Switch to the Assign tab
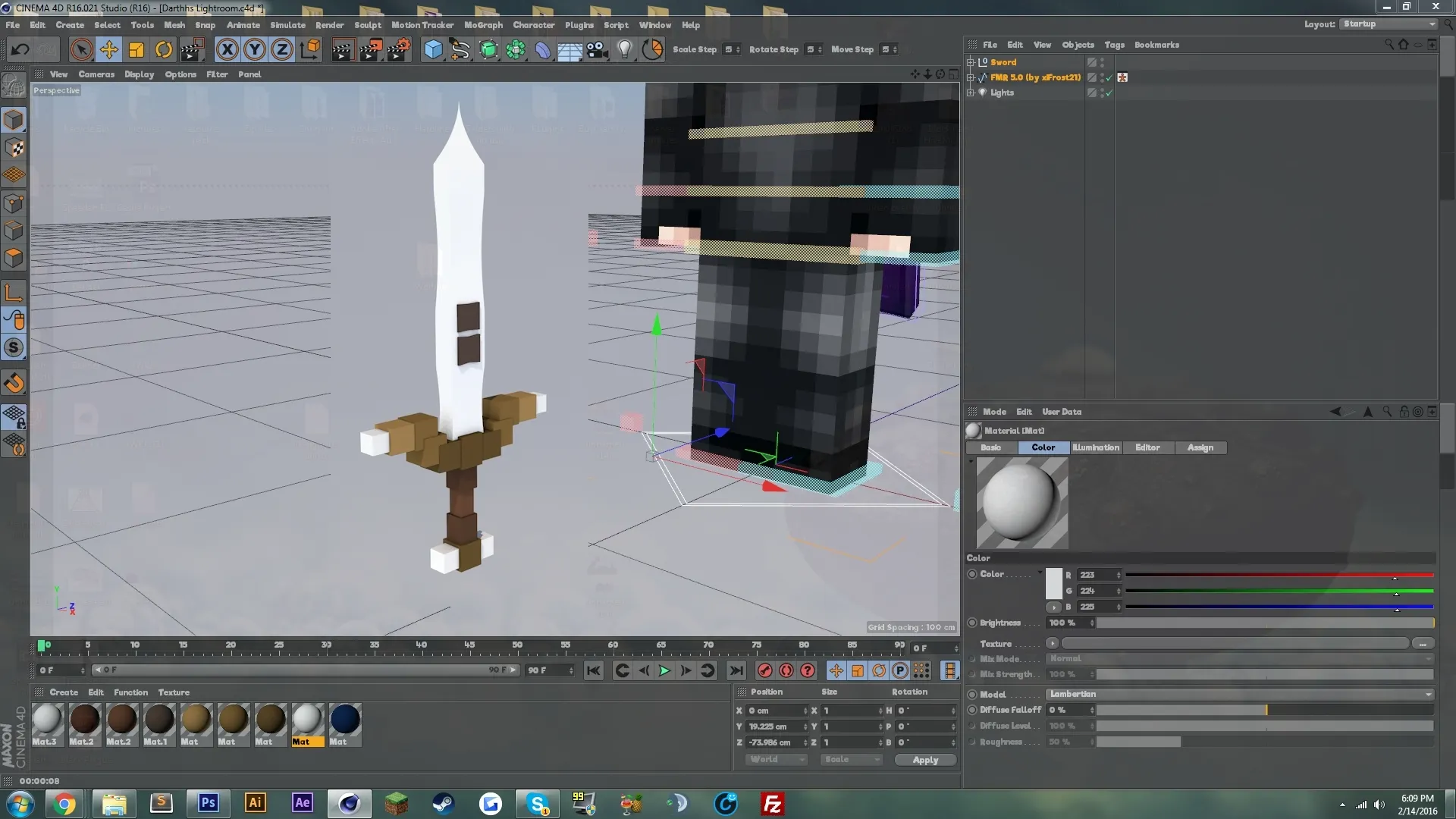The height and width of the screenshot is (819, 1456). click(1200, 448)
